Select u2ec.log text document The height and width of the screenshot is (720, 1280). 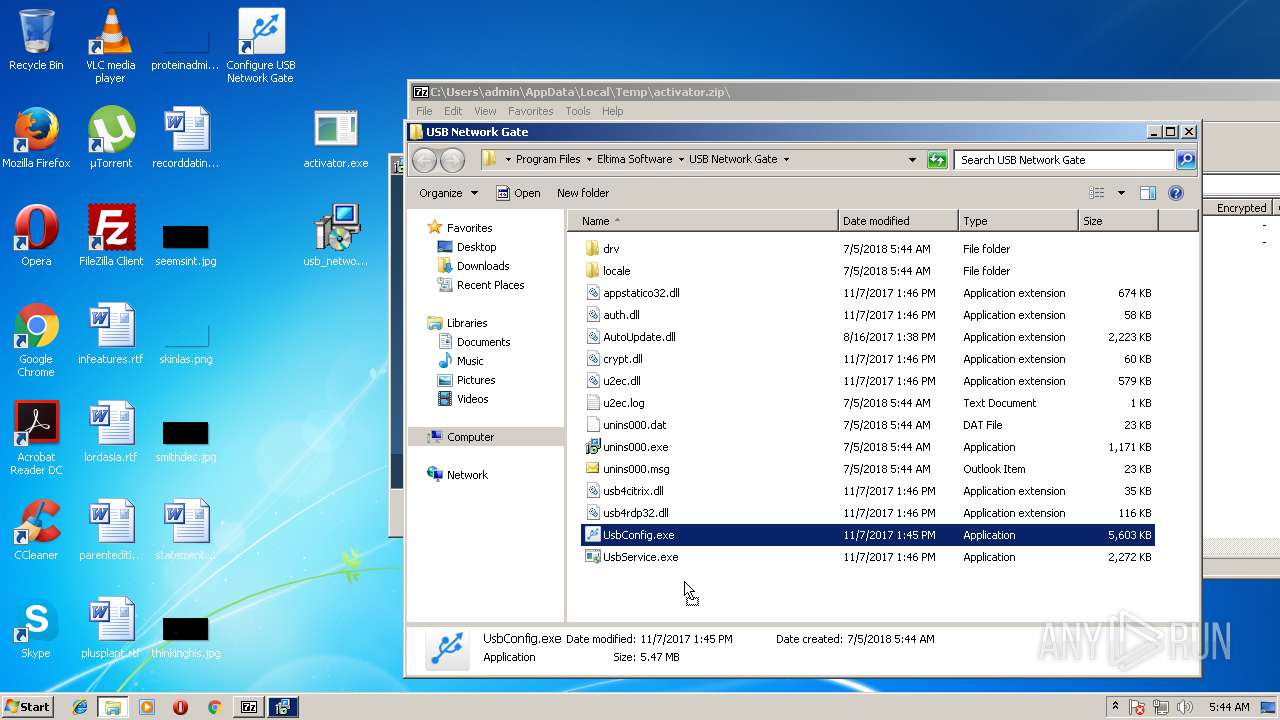point(868,403)
